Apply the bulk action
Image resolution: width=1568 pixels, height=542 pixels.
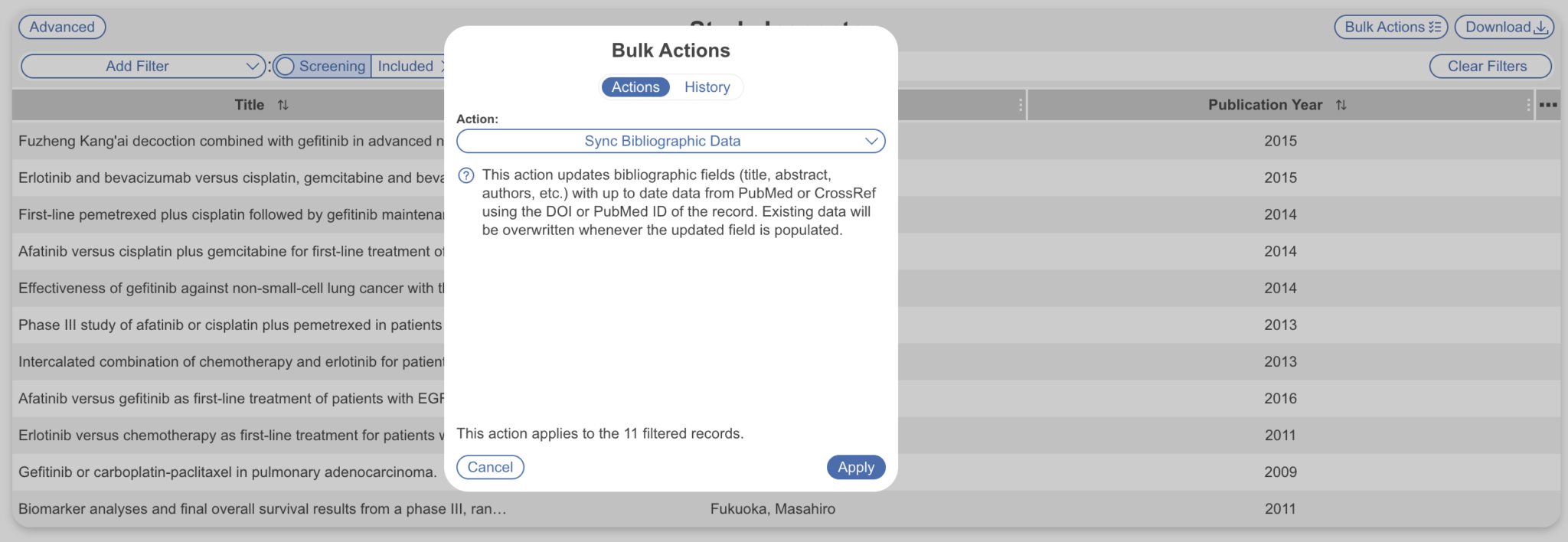pos(855,467)
